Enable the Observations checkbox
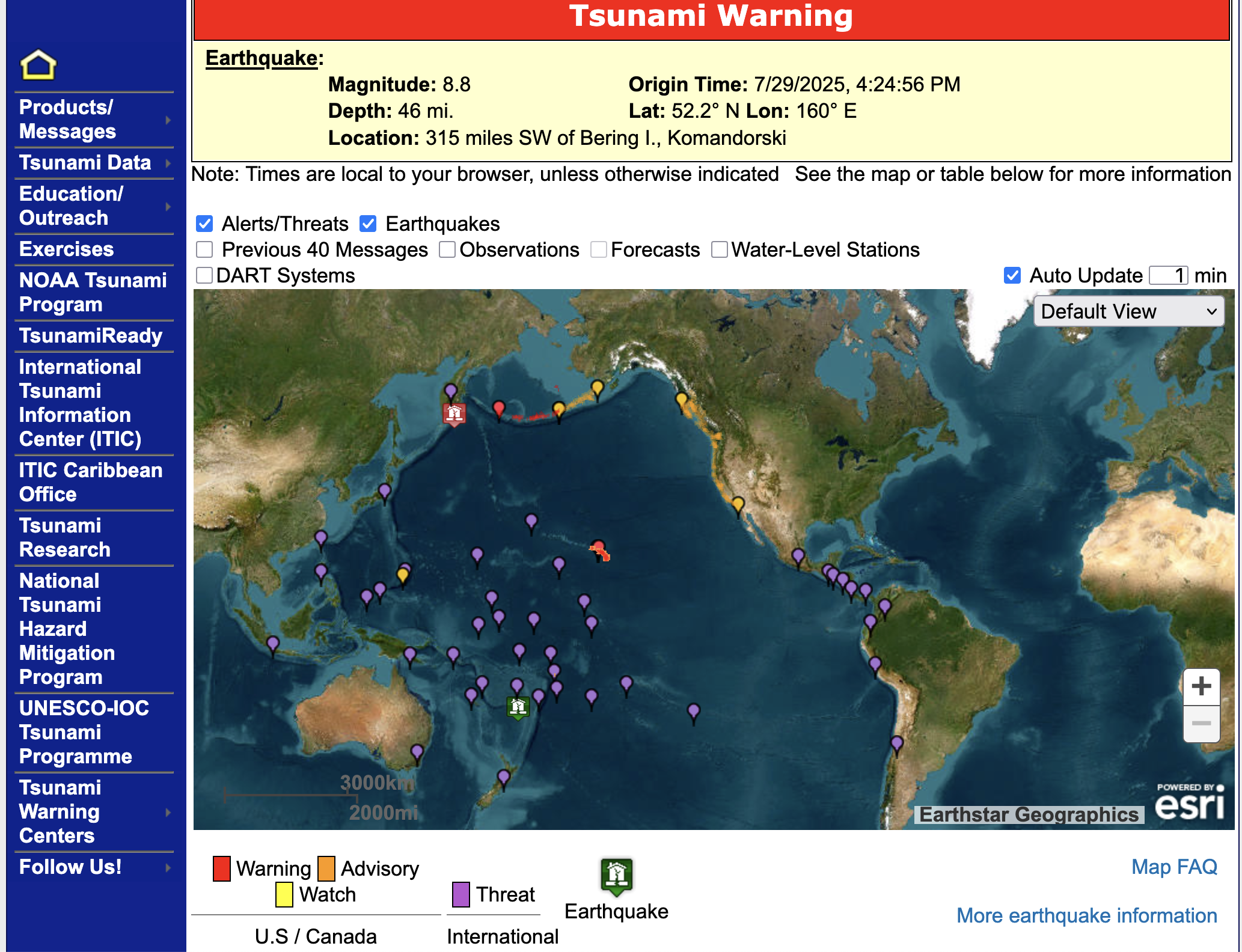Image resolution: width=1242 pixels, height=952 pixels. pyautogui.click(x=447, y=249)
